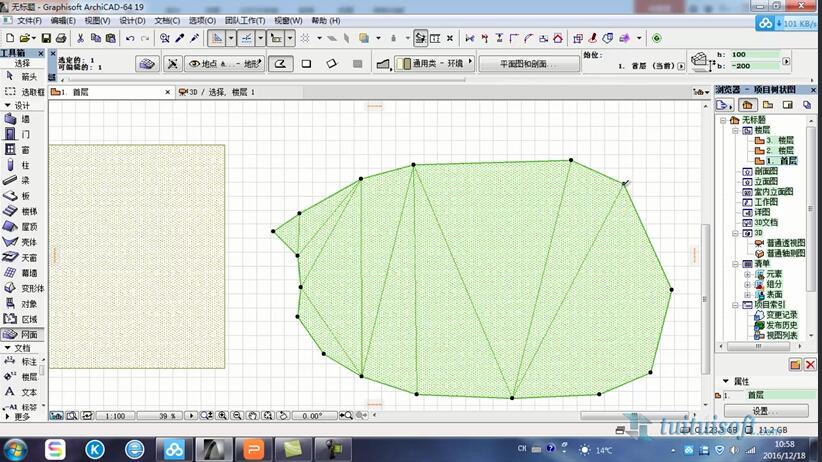Collapse the 设计 section in toolbox

coord(9,105)
